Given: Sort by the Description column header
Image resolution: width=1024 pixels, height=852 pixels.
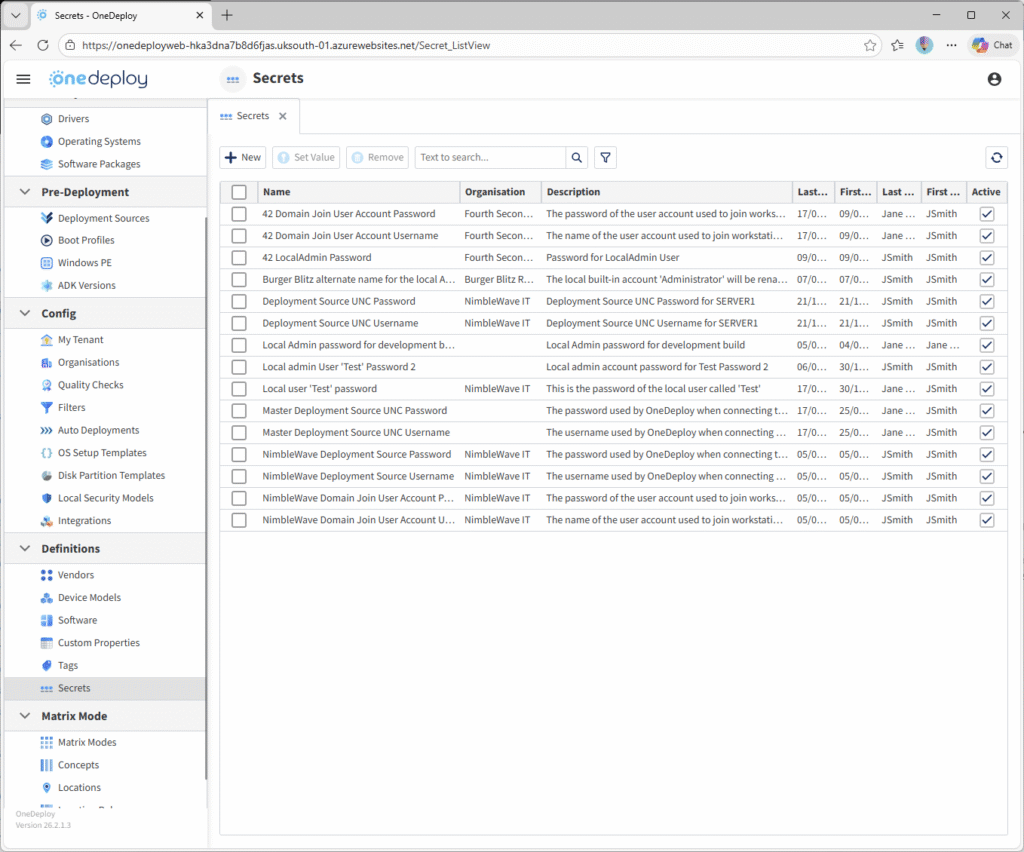Looking at the screenshot, I should click(x=667, y=192).
